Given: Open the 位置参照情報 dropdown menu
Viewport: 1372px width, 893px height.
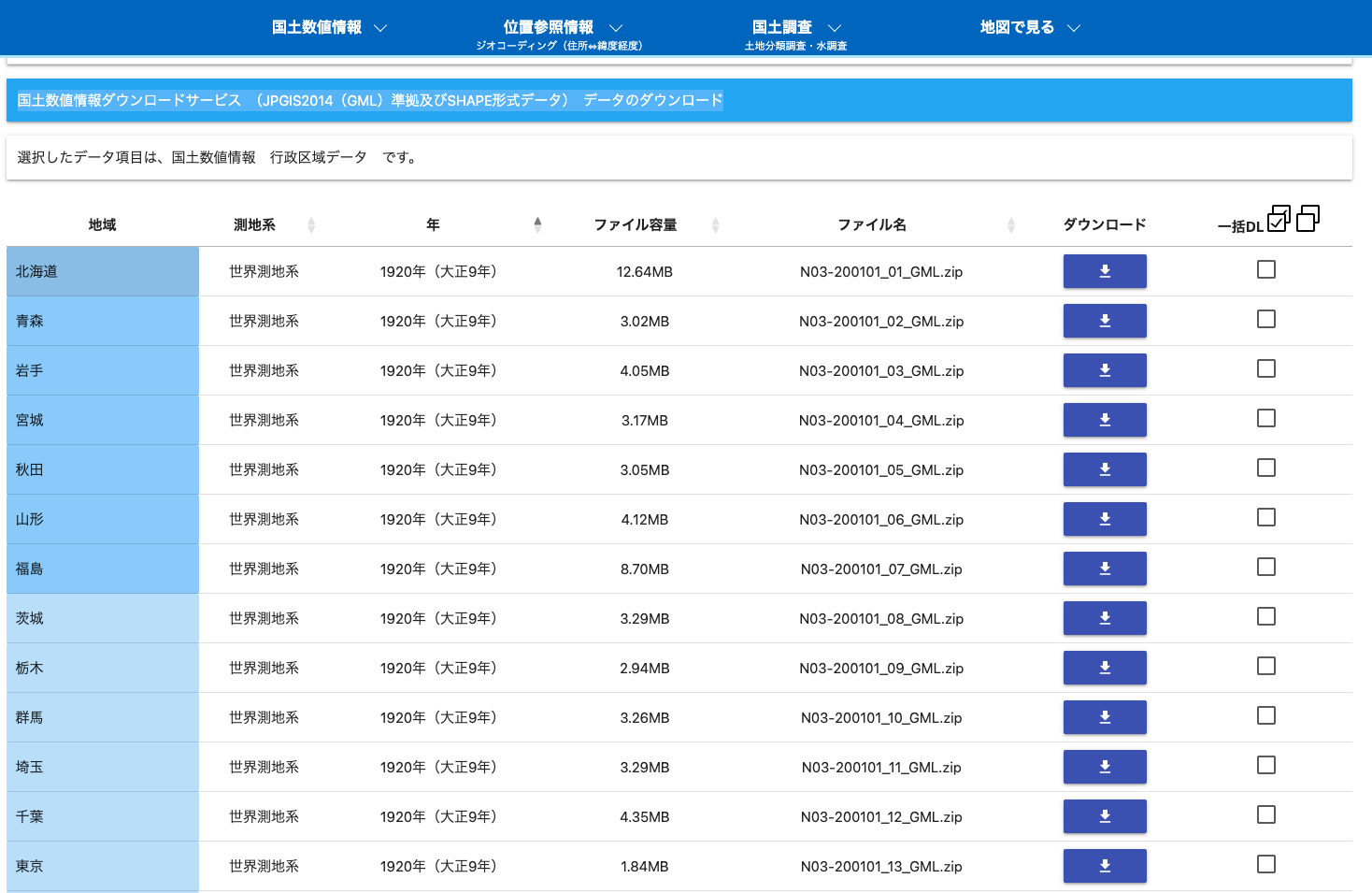Looking at the screenshot, I should pos(562,28).
